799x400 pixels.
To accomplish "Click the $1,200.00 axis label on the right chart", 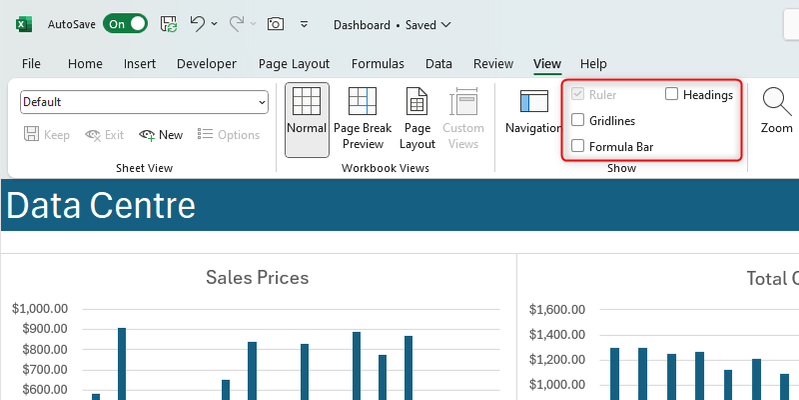I will click(x=557, y=360).
